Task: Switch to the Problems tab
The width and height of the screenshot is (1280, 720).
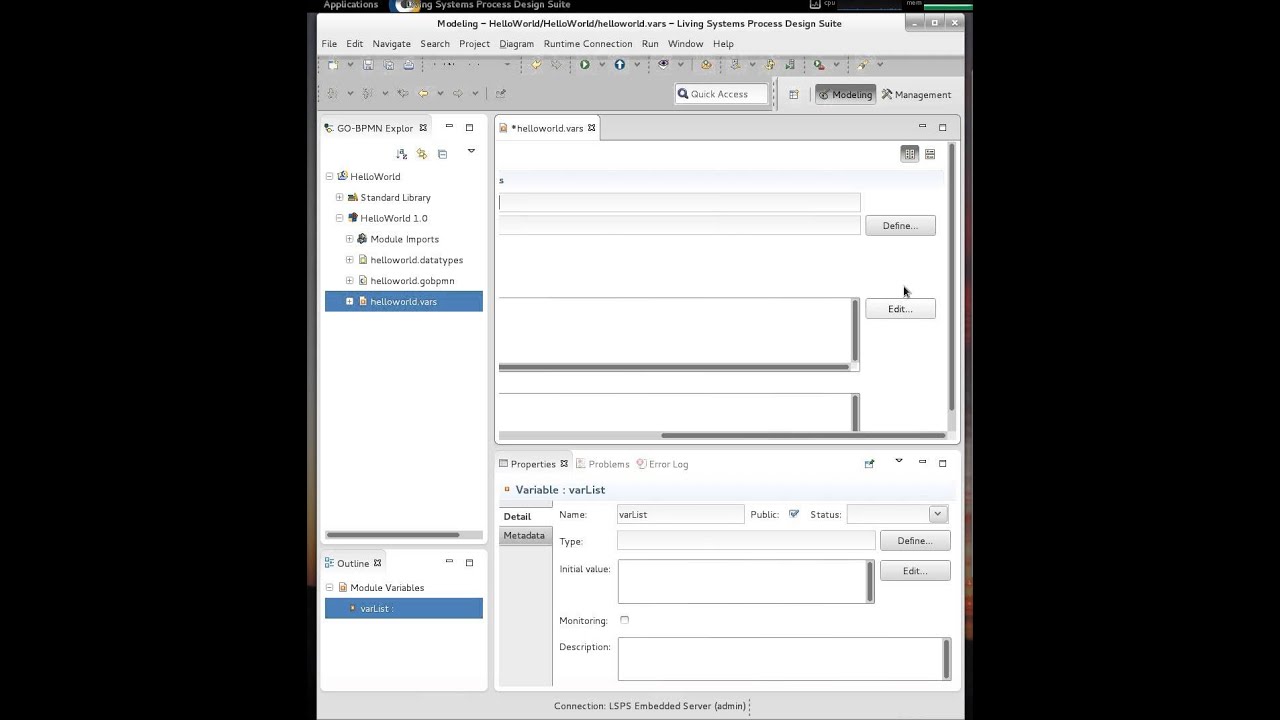Action: pos(602,464)
